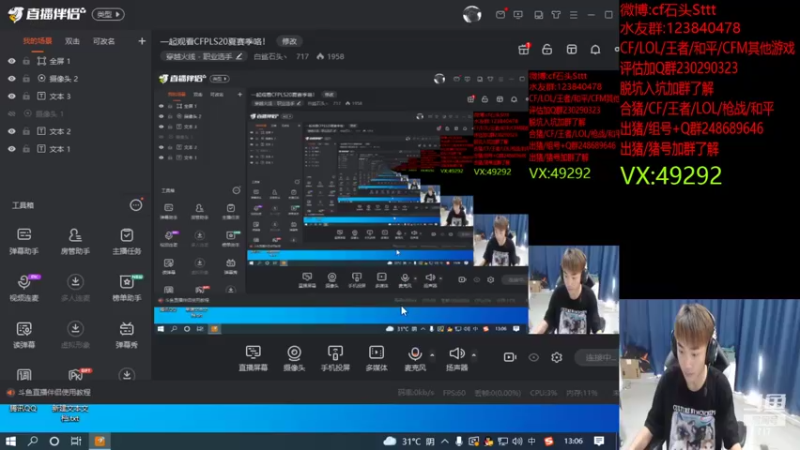Open gift box icon with red badge
This screenshot has width=800, height=450.
click(x=523, y=49)
